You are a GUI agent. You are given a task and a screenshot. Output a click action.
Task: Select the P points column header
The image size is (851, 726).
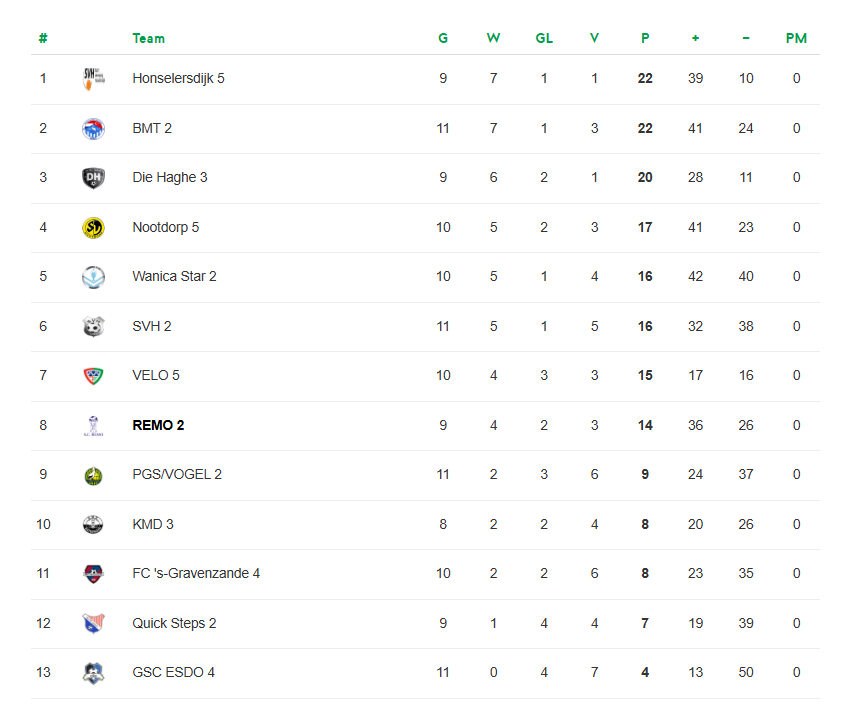(x=645, y=38)
